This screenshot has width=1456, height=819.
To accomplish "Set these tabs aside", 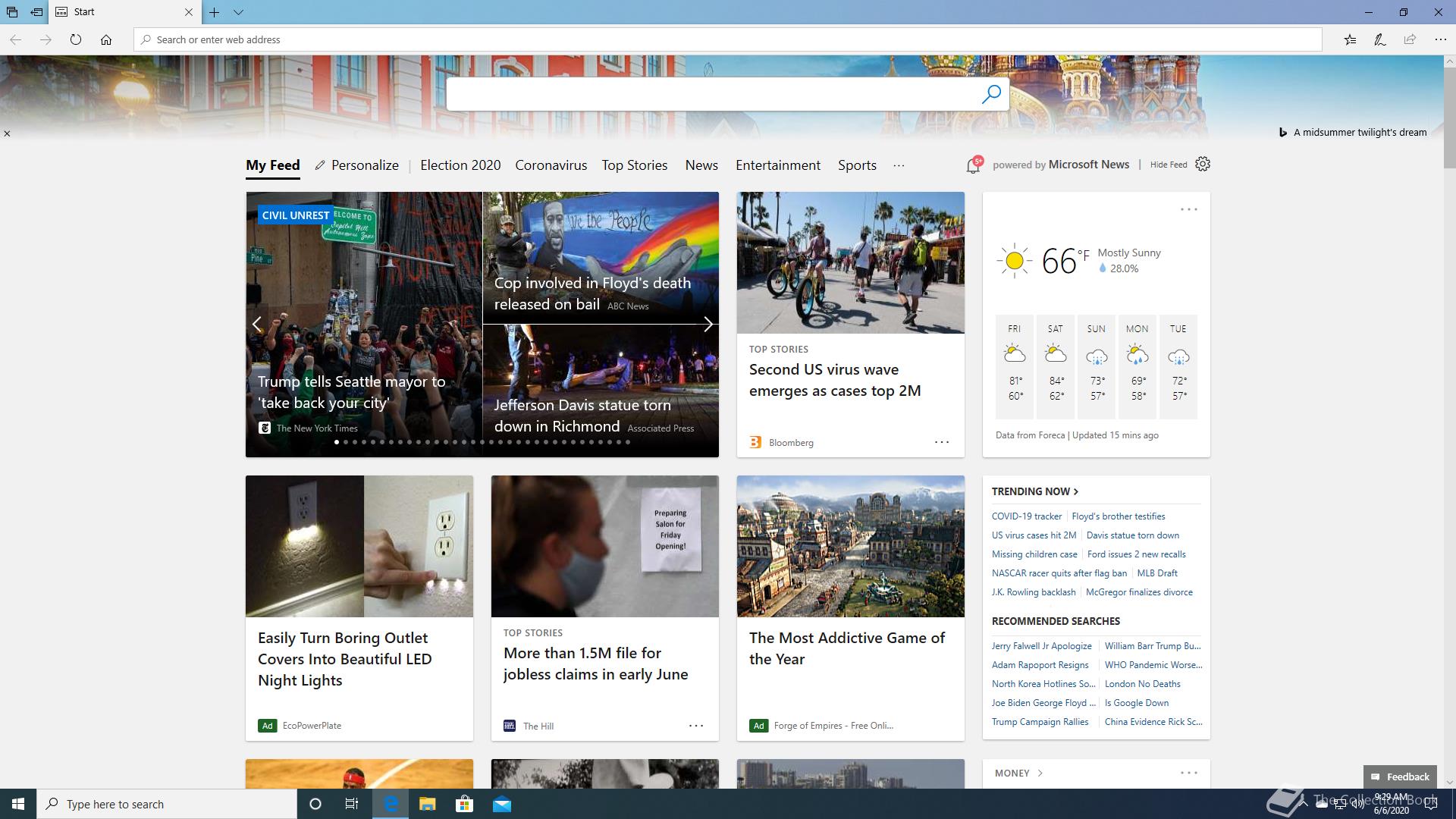I will coord(36,12).
